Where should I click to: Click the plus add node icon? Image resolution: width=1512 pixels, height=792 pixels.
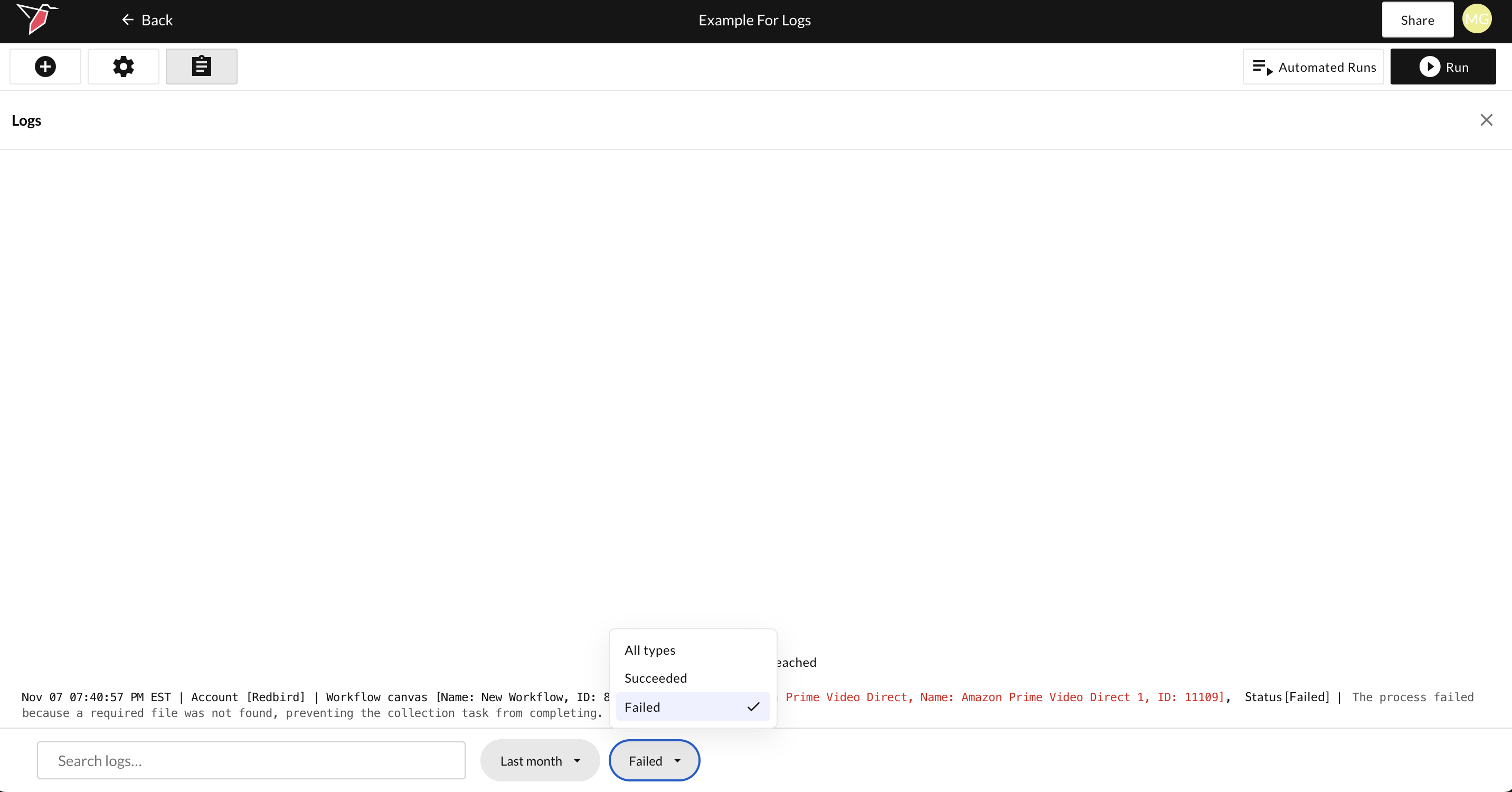(45, 67)
